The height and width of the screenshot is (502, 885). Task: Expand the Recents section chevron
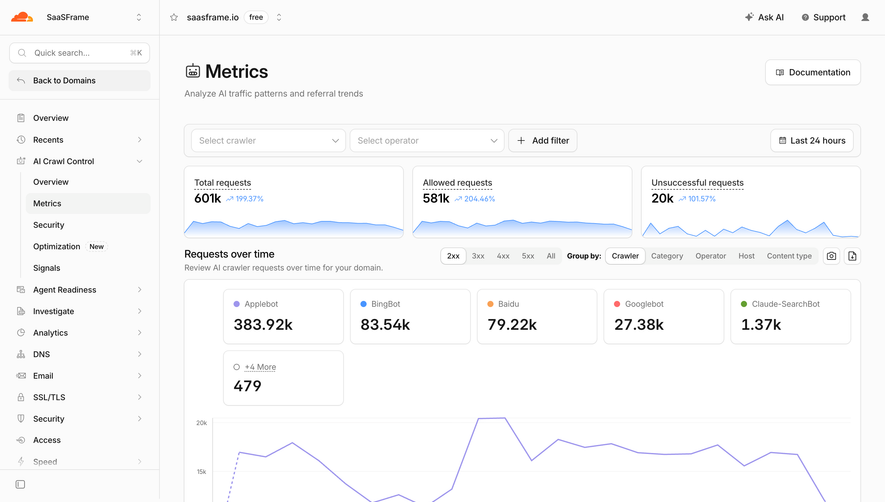coord(139,139)
